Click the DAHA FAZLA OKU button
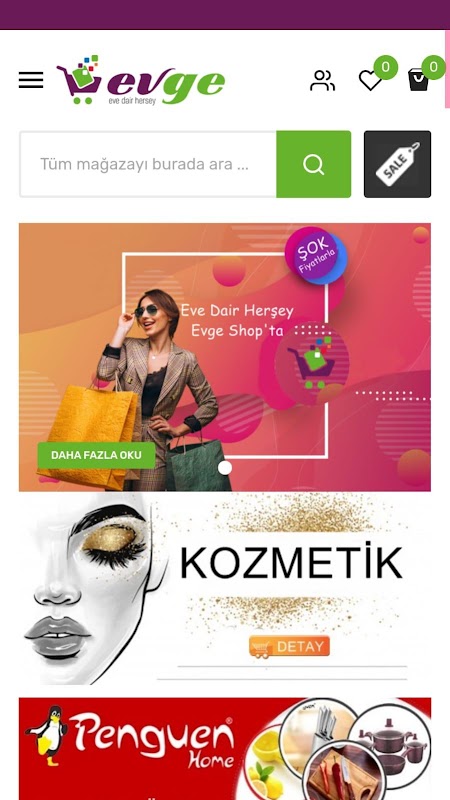Image resolution: width=450 pixels, height=800 pixels. 96,455
